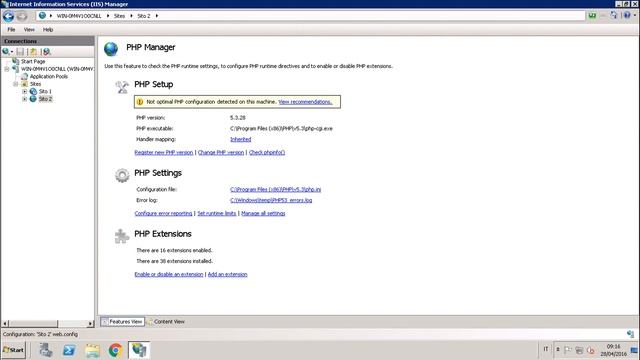The width and height of the screenshot is (640, 360).
Task: Collapse the WIN-0M4V1O0CNLL server tree node
Action: (x=7, y=69)
